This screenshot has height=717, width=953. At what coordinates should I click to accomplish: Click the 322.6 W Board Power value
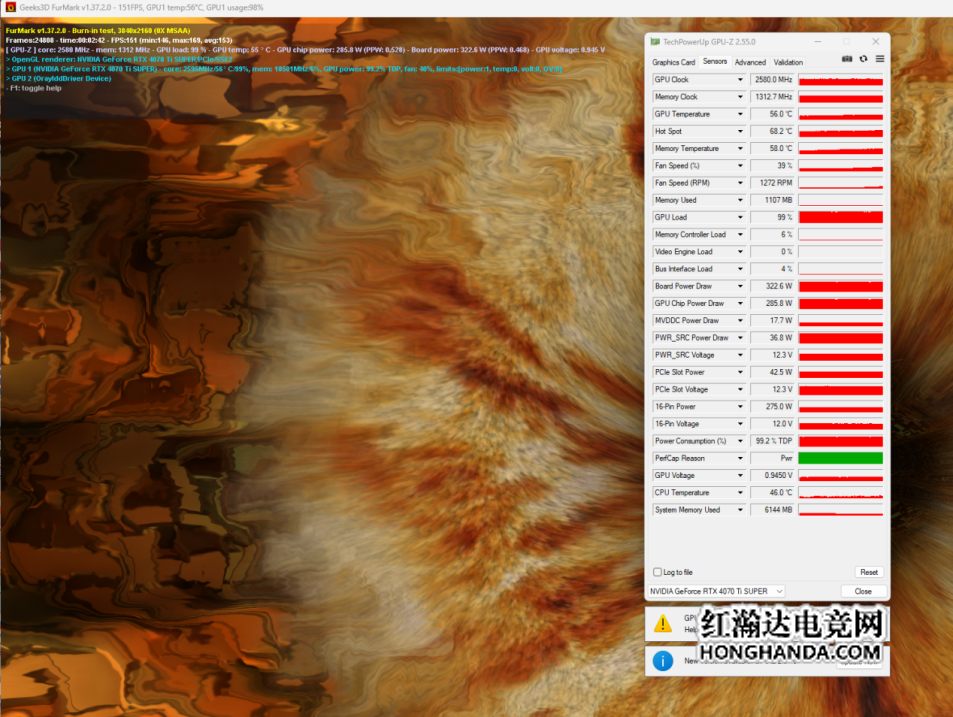(772, 286)
